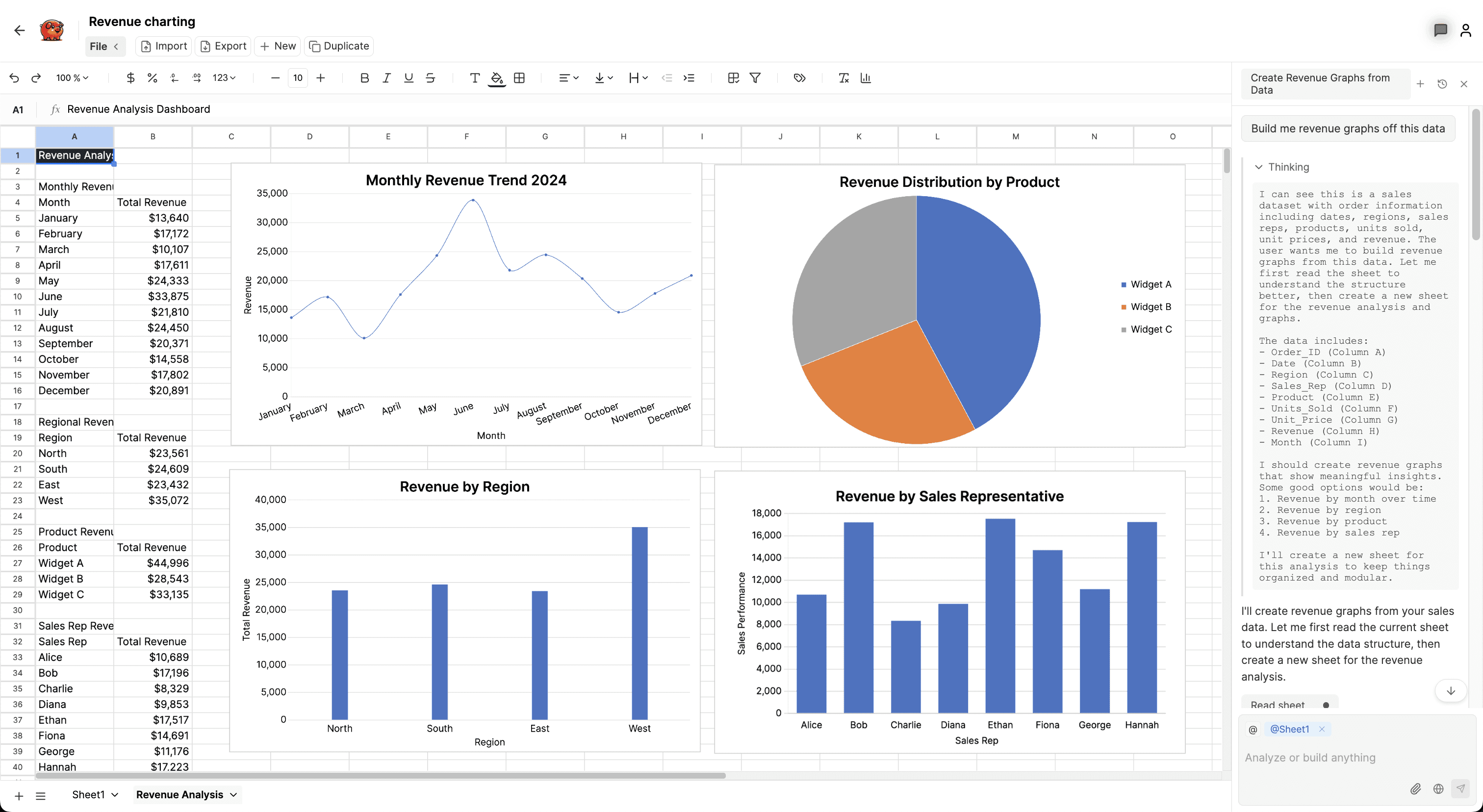Click the insert chart icon
The width and height of the screenshot is (1483, 812).
click(x=865, y=77)
